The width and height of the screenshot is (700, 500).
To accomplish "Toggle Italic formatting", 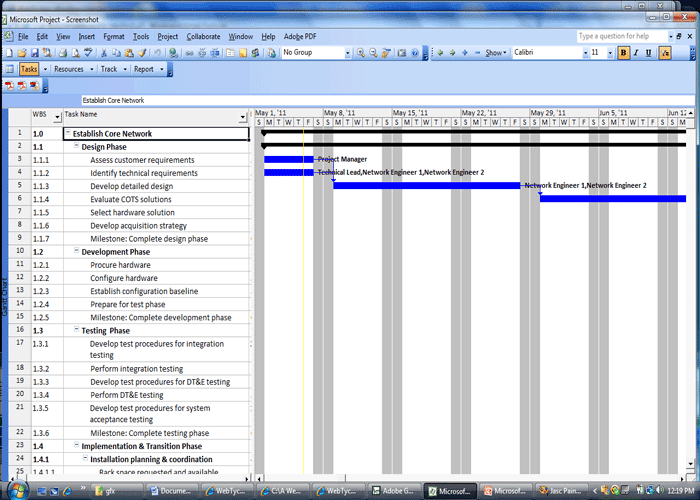I will (x=636, y=53).
